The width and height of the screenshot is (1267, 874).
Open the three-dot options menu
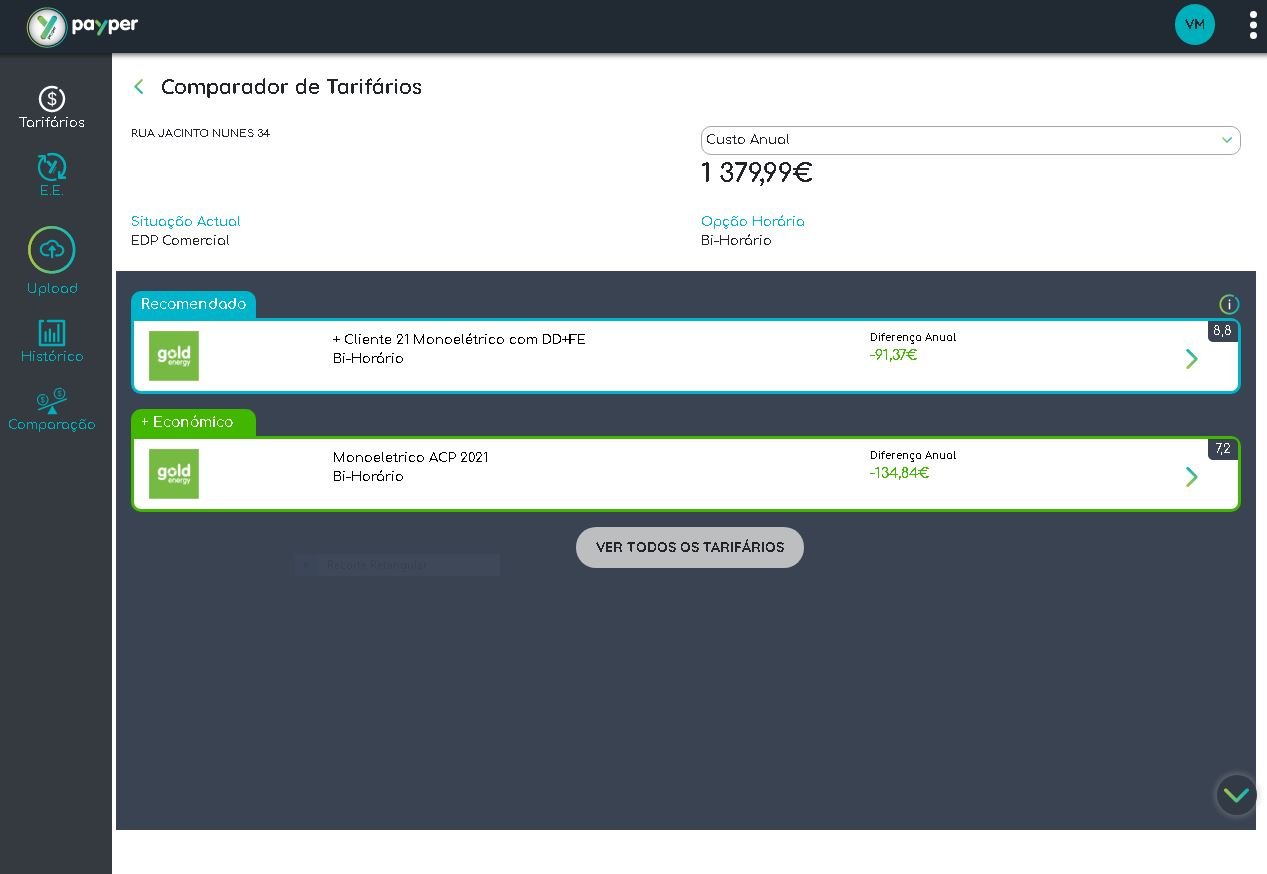click(1252, 25)
